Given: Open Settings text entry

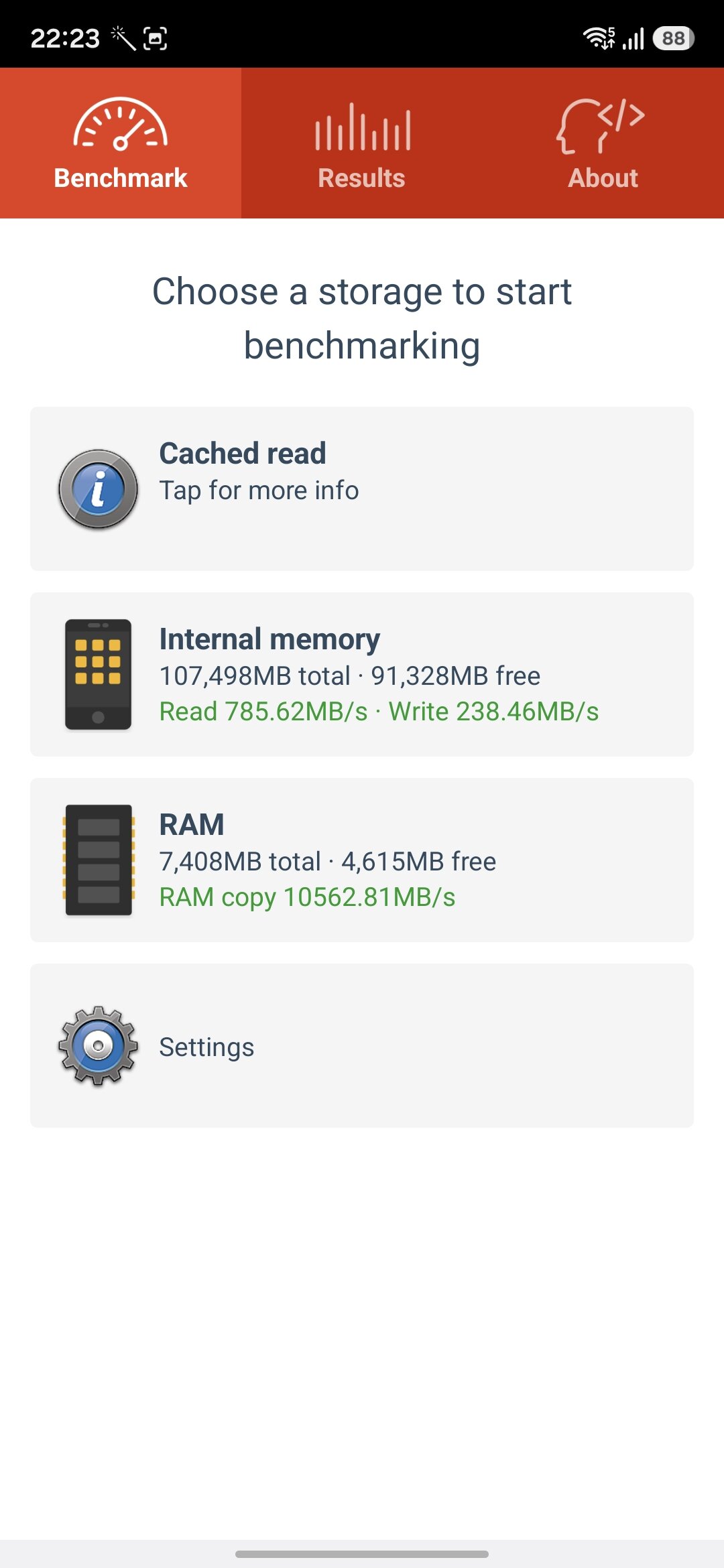Looking at the screenshot, I should (x=206, y=1047).
